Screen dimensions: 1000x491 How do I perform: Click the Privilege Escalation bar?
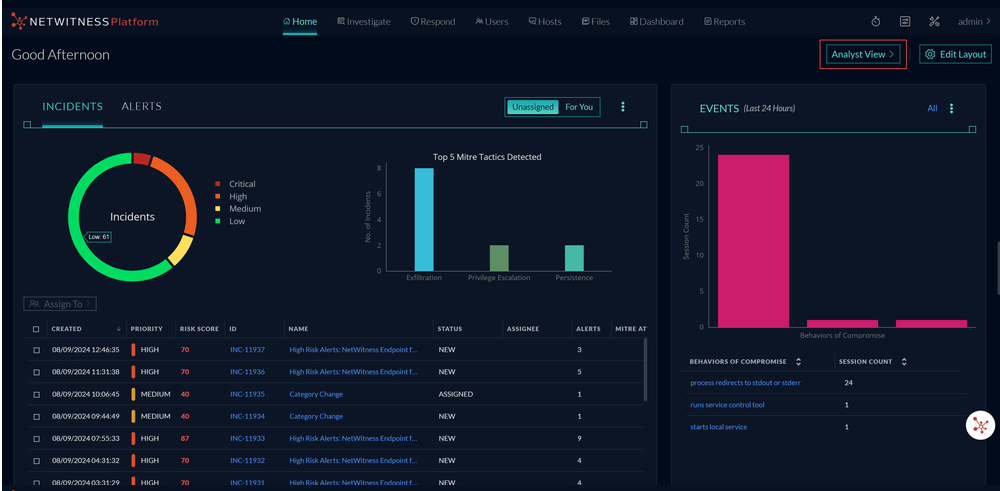pos(499,258)
